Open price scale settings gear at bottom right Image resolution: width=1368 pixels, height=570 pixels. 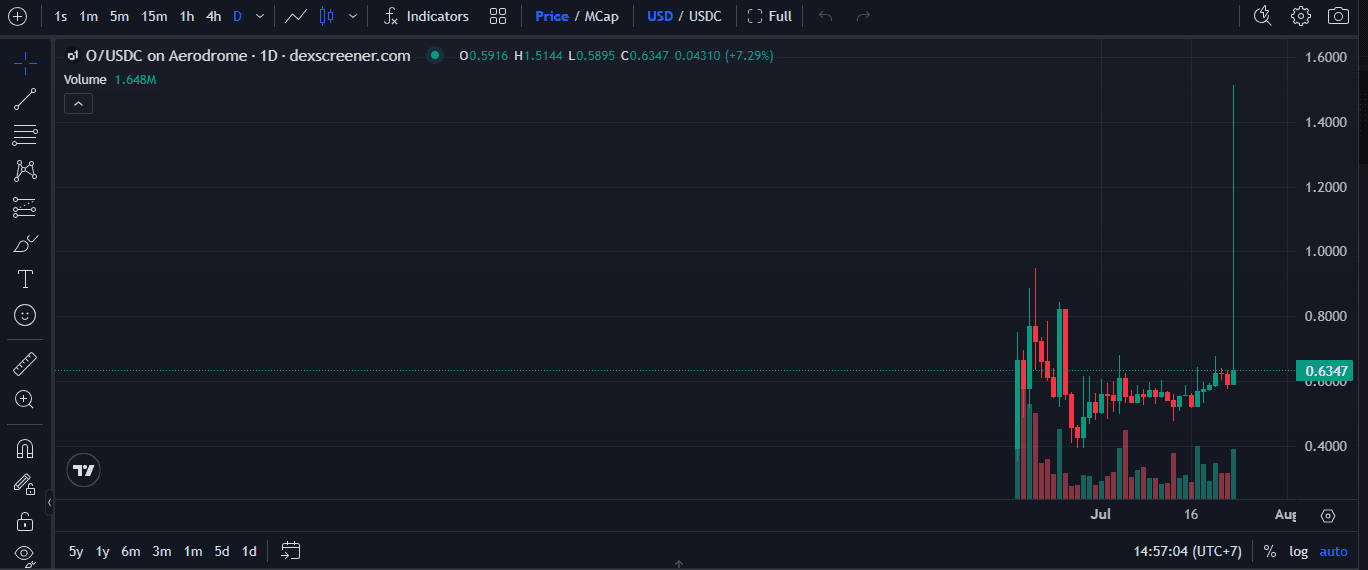click(1328, 516)
